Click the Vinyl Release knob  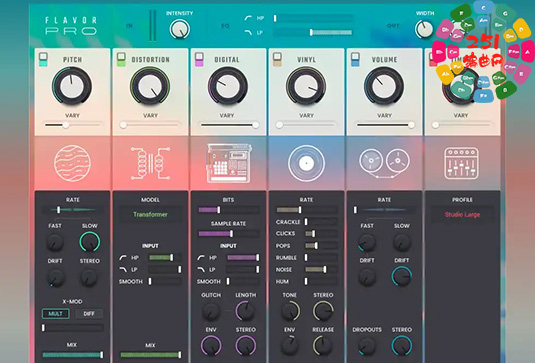[323, 345]
